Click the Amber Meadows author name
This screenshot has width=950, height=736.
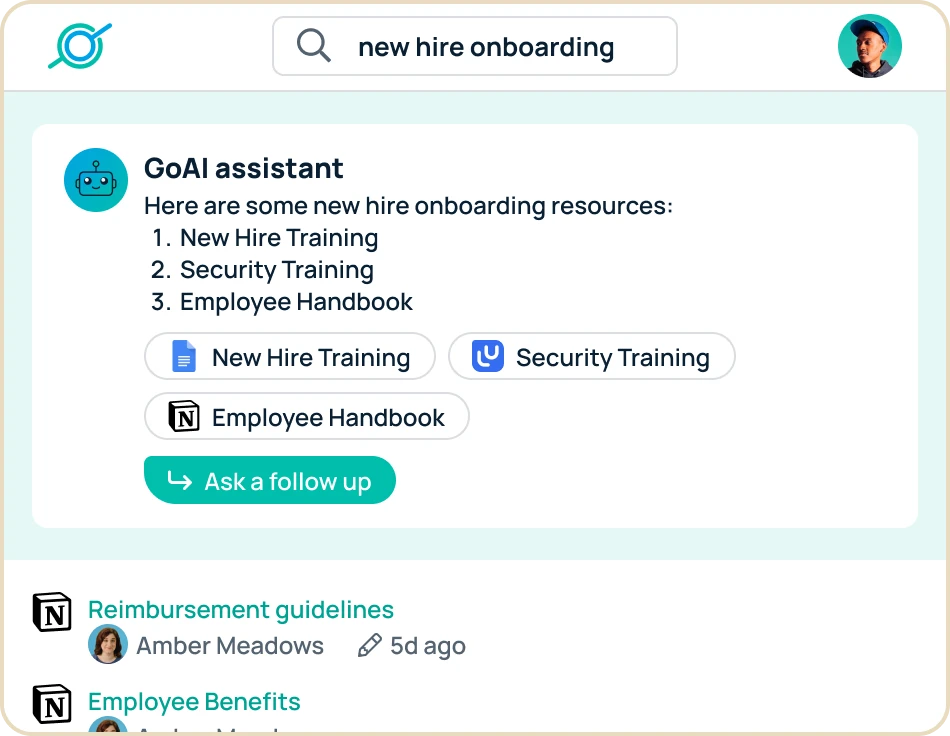click(231, 645)
